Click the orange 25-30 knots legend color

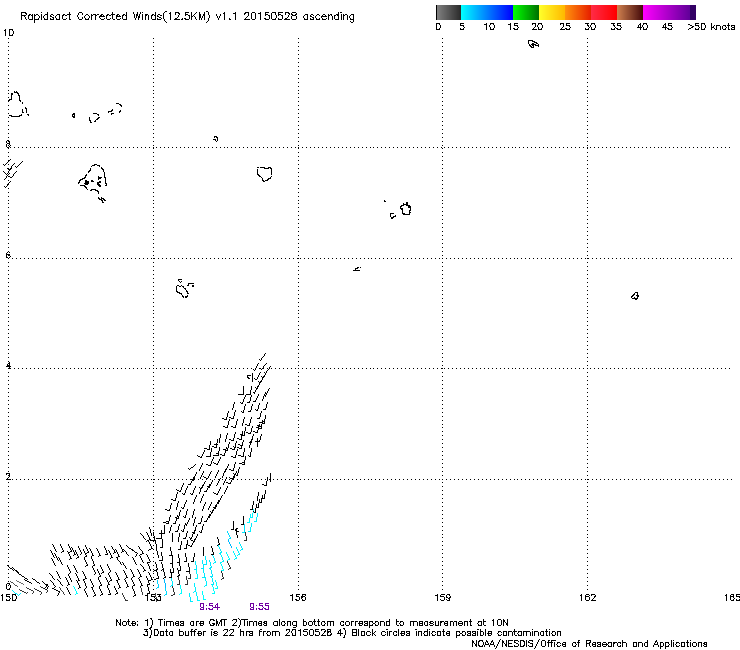pyautogui.click(x=578, y=12)
